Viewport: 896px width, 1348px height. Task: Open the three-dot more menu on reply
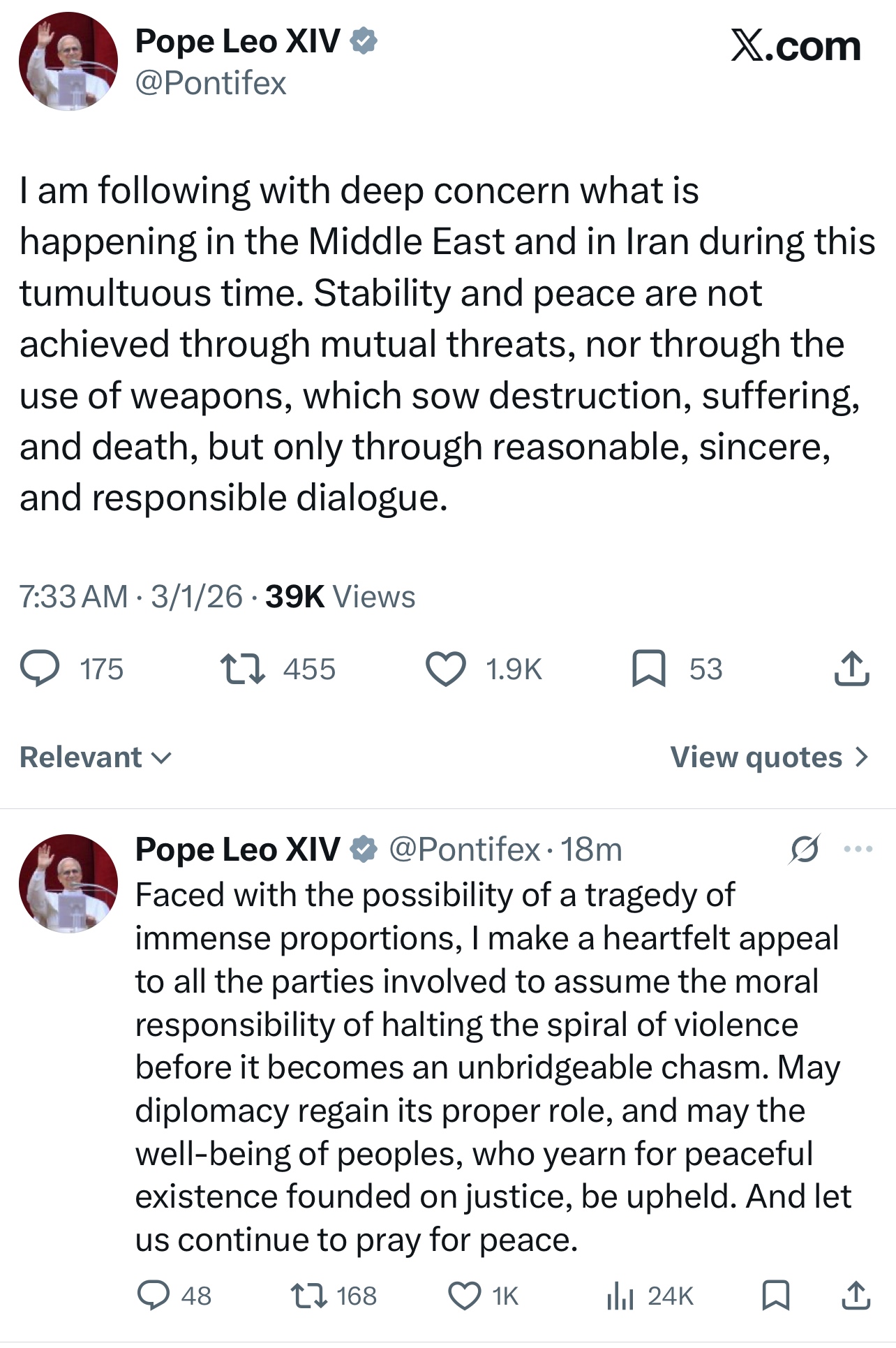(858, 849)
